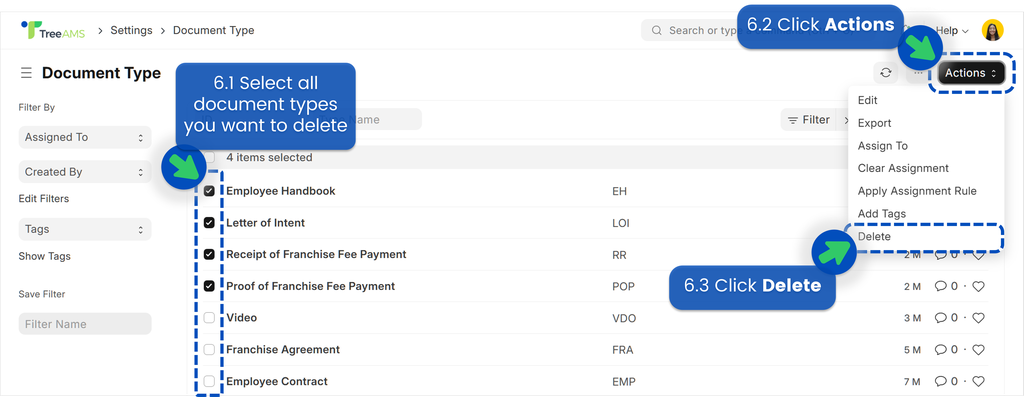Go to the Settings breadcrumb
Screen dimensions: 1024x397
(131, 31)
